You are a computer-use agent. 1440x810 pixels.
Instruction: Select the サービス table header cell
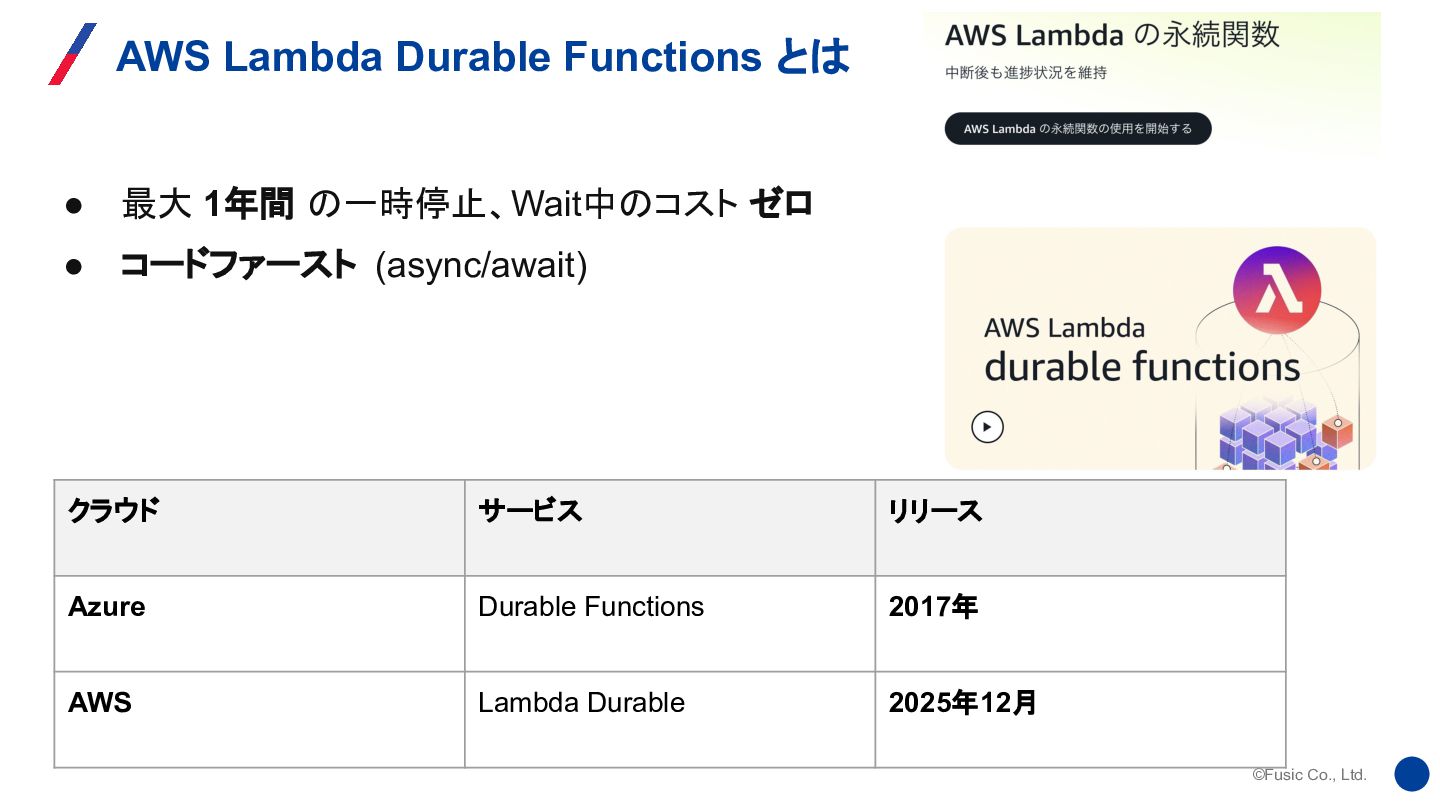[x=669, y=528]
